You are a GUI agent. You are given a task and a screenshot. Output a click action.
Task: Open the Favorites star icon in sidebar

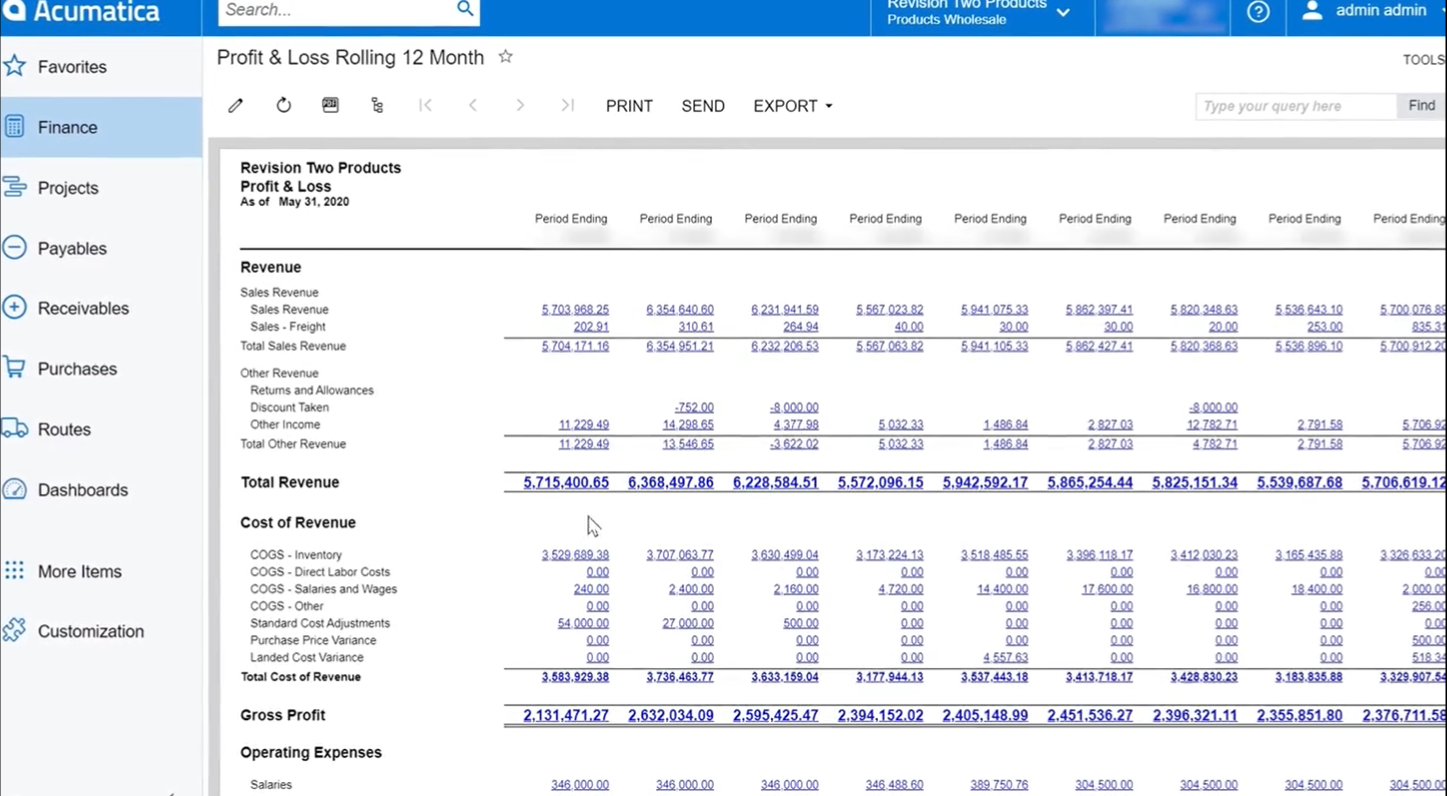14,66
